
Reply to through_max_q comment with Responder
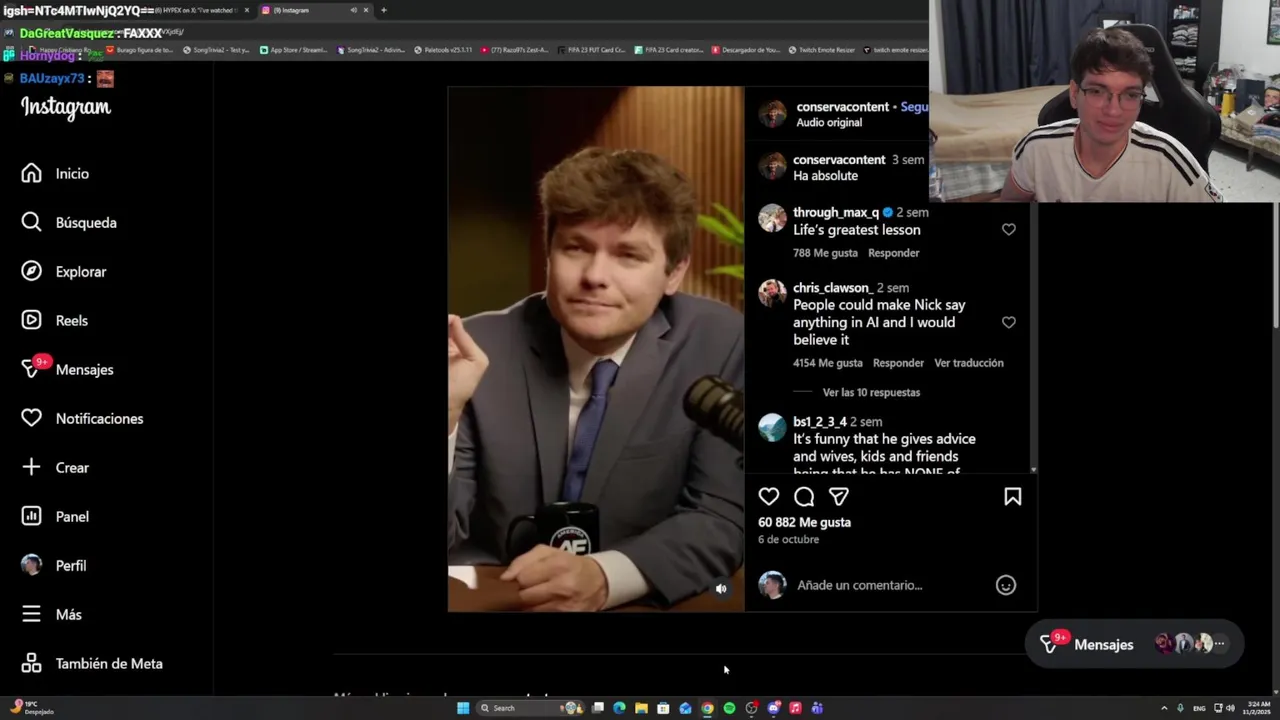pos(894,253)
